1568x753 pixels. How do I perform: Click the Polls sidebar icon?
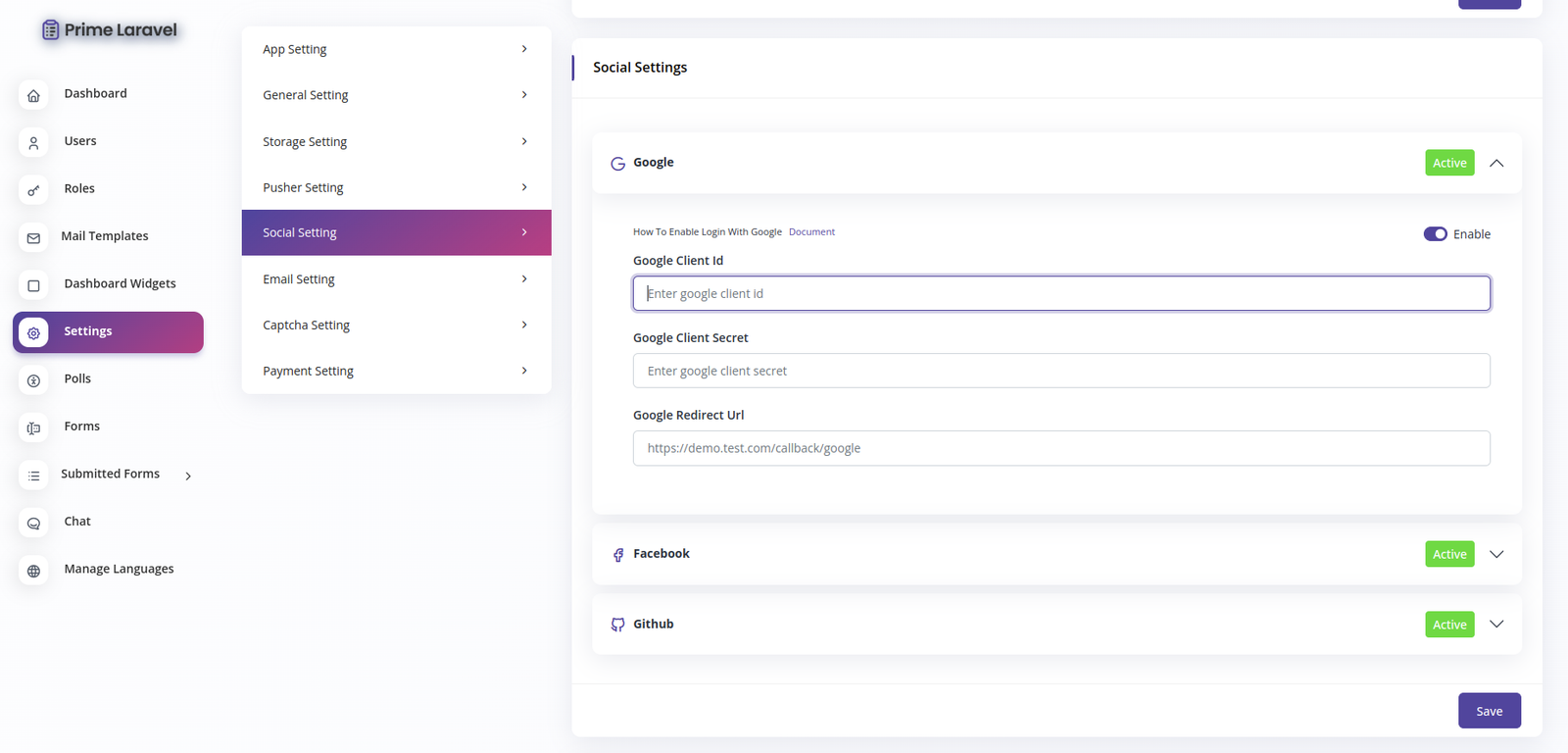(33, 380)
